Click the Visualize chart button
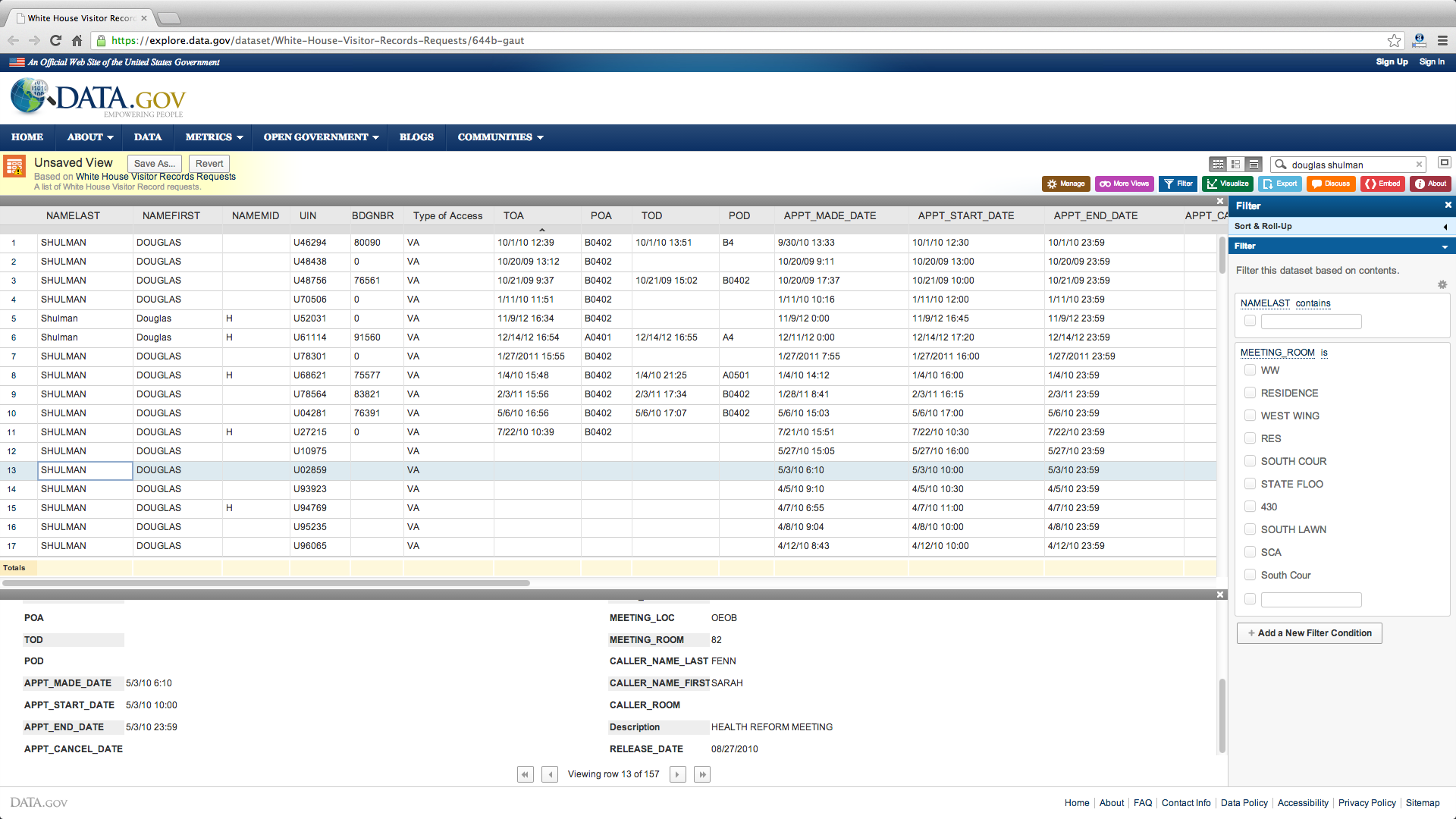 point(1228,184)
